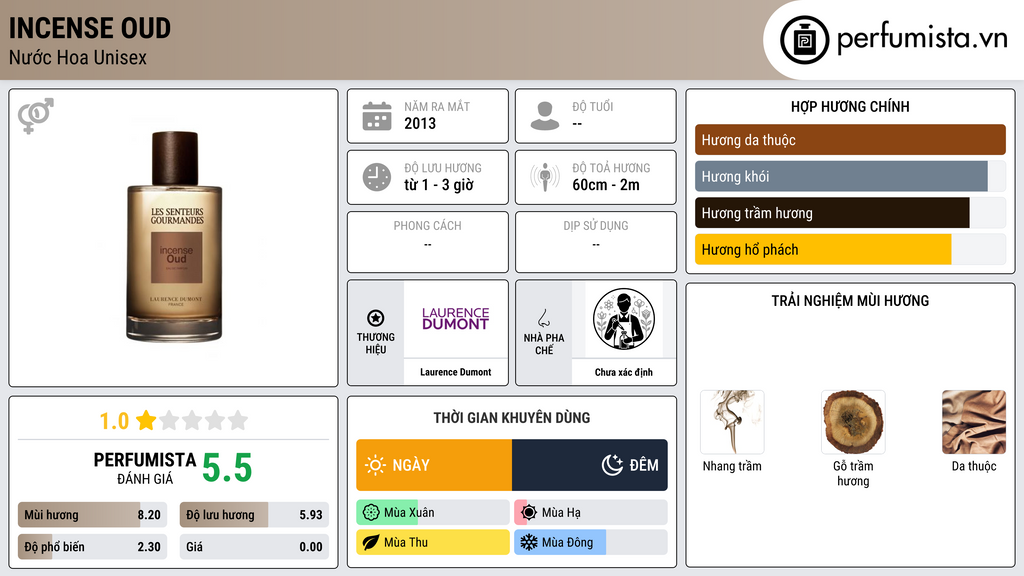Click the Độ lưu hương 5.93 score bar
The width and height of the screenshot is (1024, 576).
click(254, 515)
